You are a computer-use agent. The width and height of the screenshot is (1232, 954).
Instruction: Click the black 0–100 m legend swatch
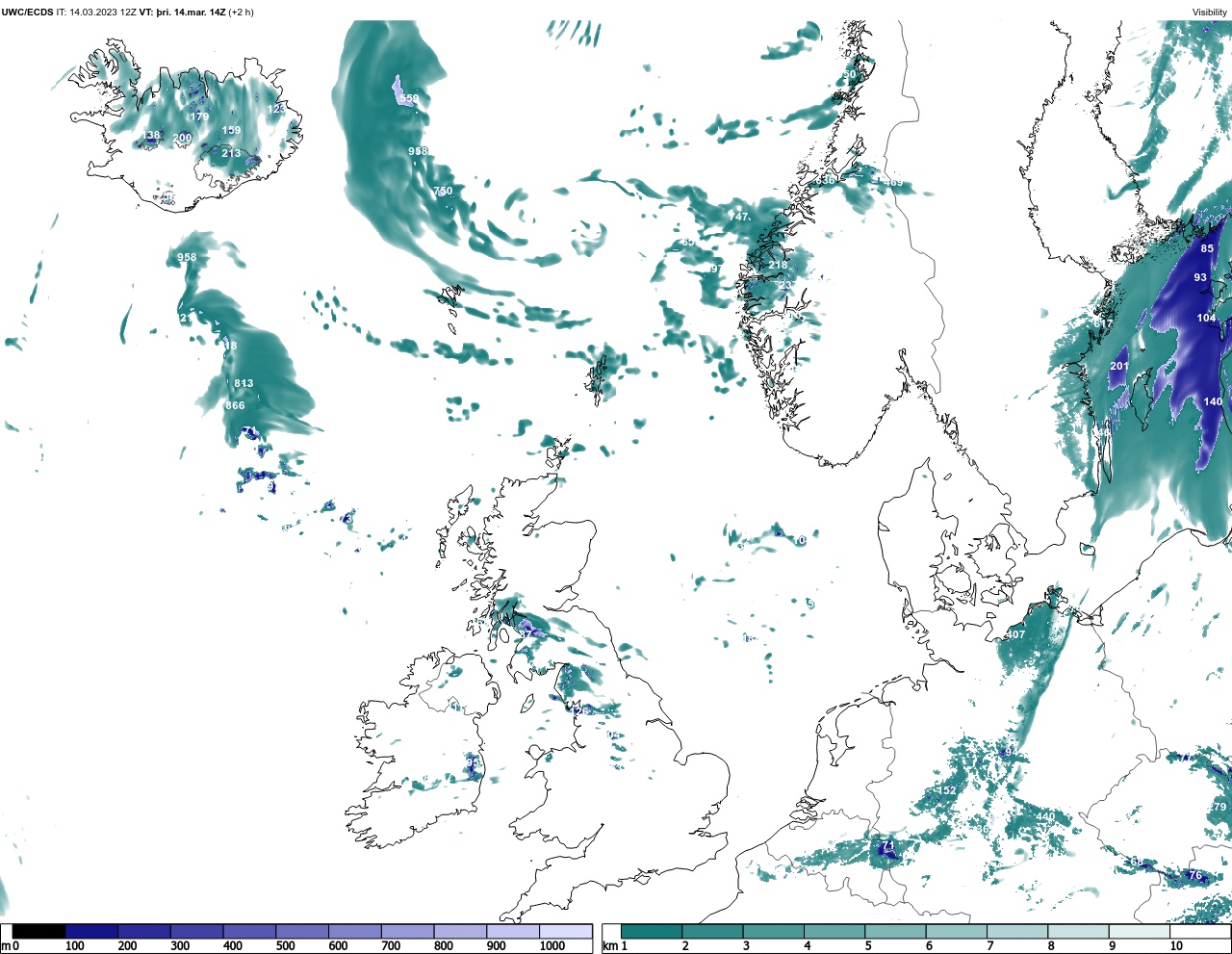(39, 932)
